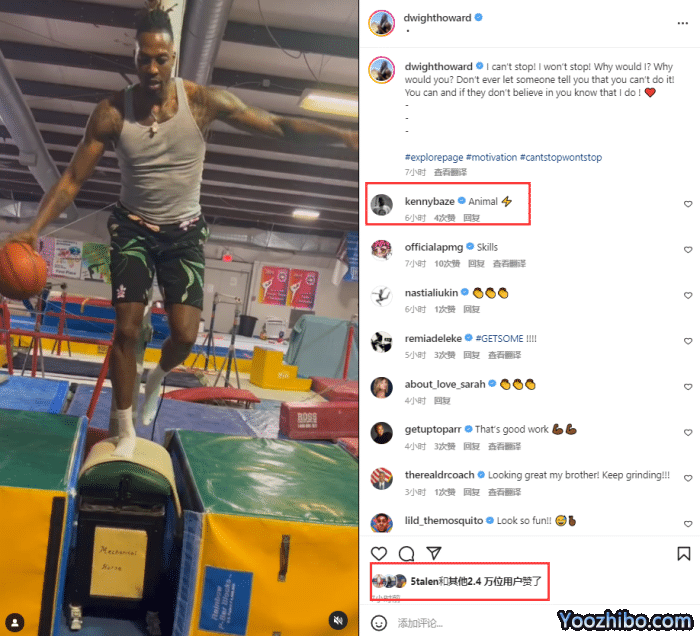700x636 pixels.
Task: Like therealdrcoach's comment
Action: click(x=688, y=478)
